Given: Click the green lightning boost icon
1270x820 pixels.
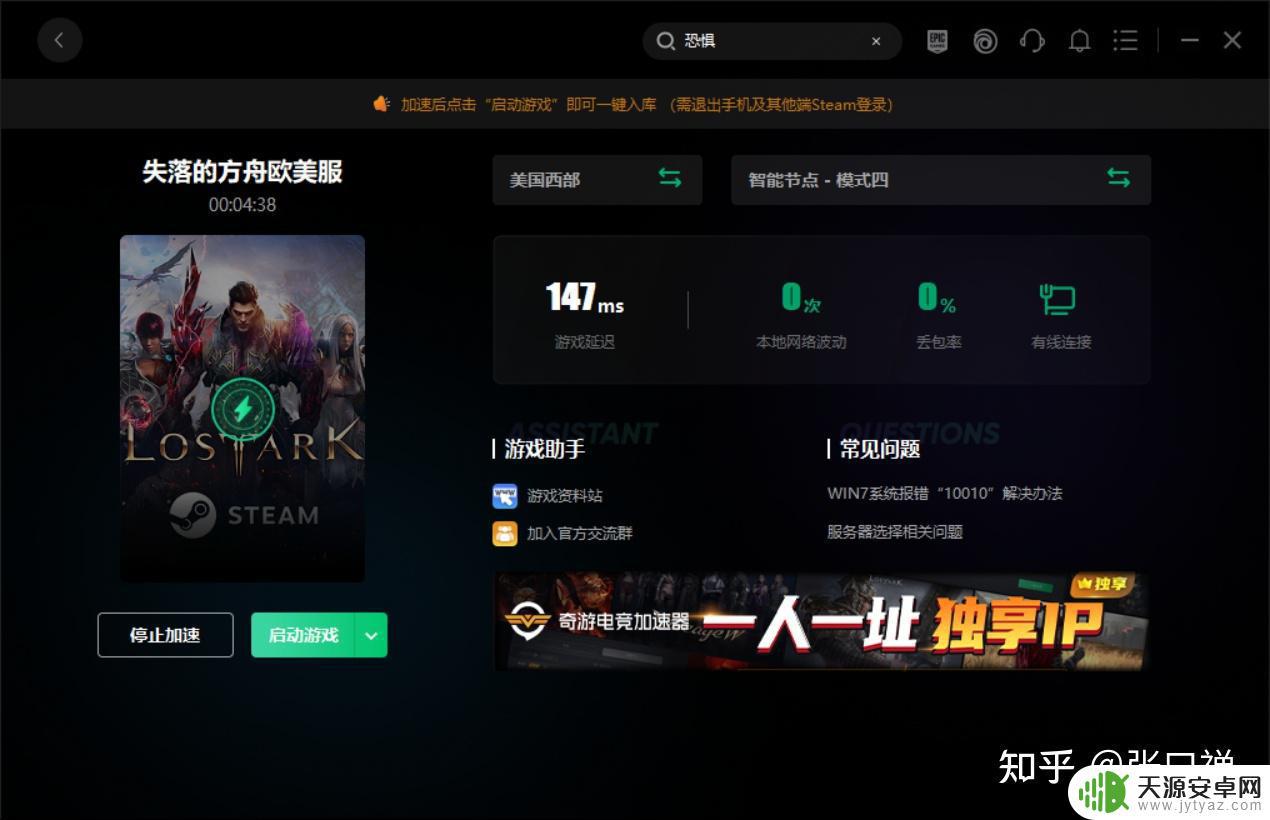Looking at the screenshot, I should [x=243, y=408].
